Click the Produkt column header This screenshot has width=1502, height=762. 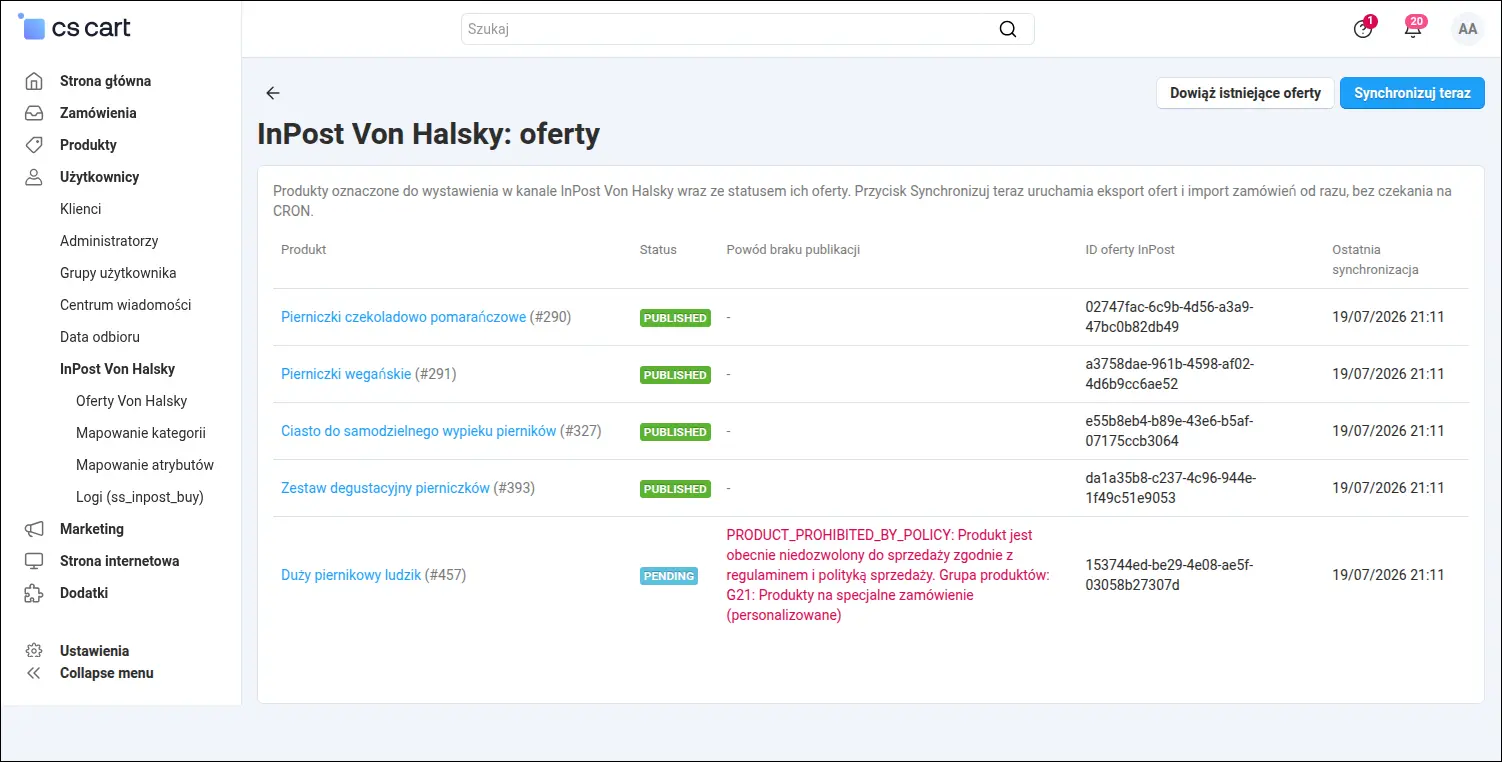(304, 250)
